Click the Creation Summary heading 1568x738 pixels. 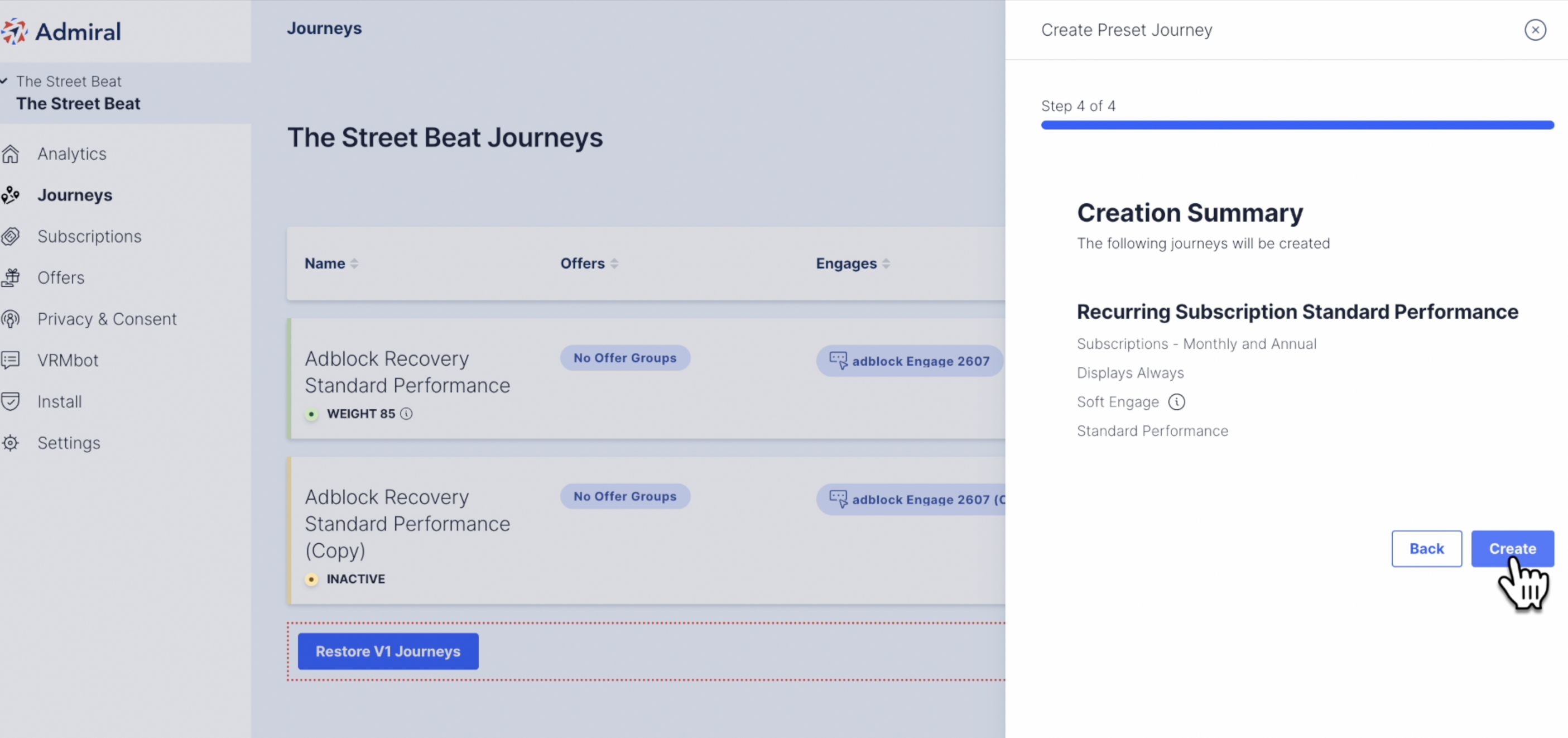[x=1190, y=213]
